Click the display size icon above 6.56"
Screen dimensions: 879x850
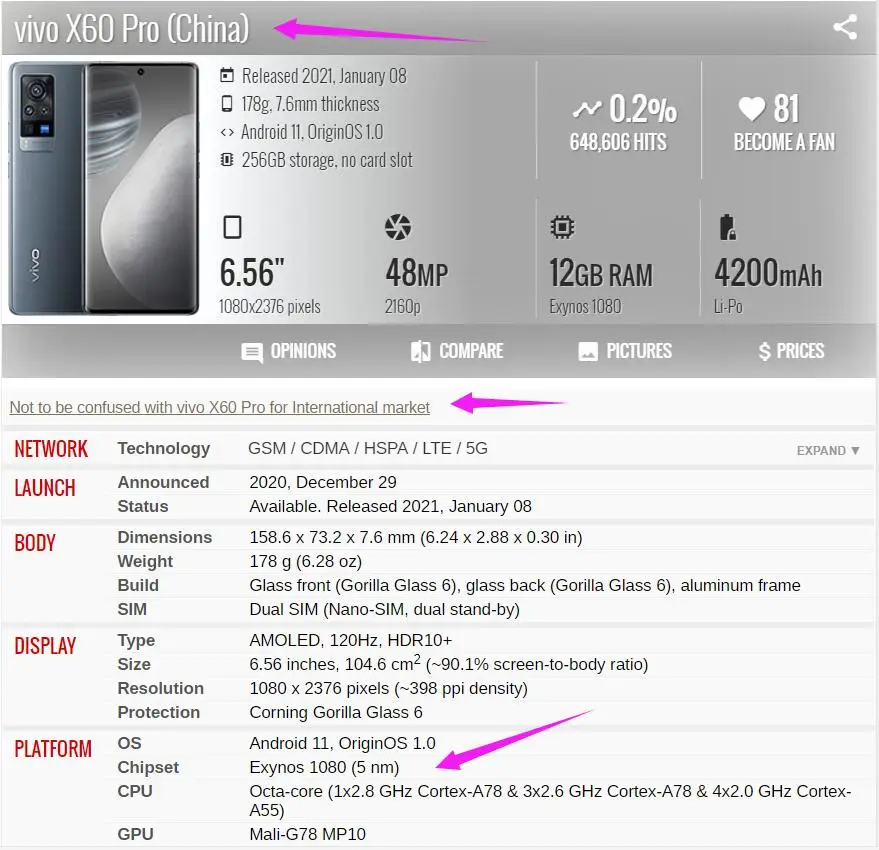pyautogui.click(x=232, y=227)
